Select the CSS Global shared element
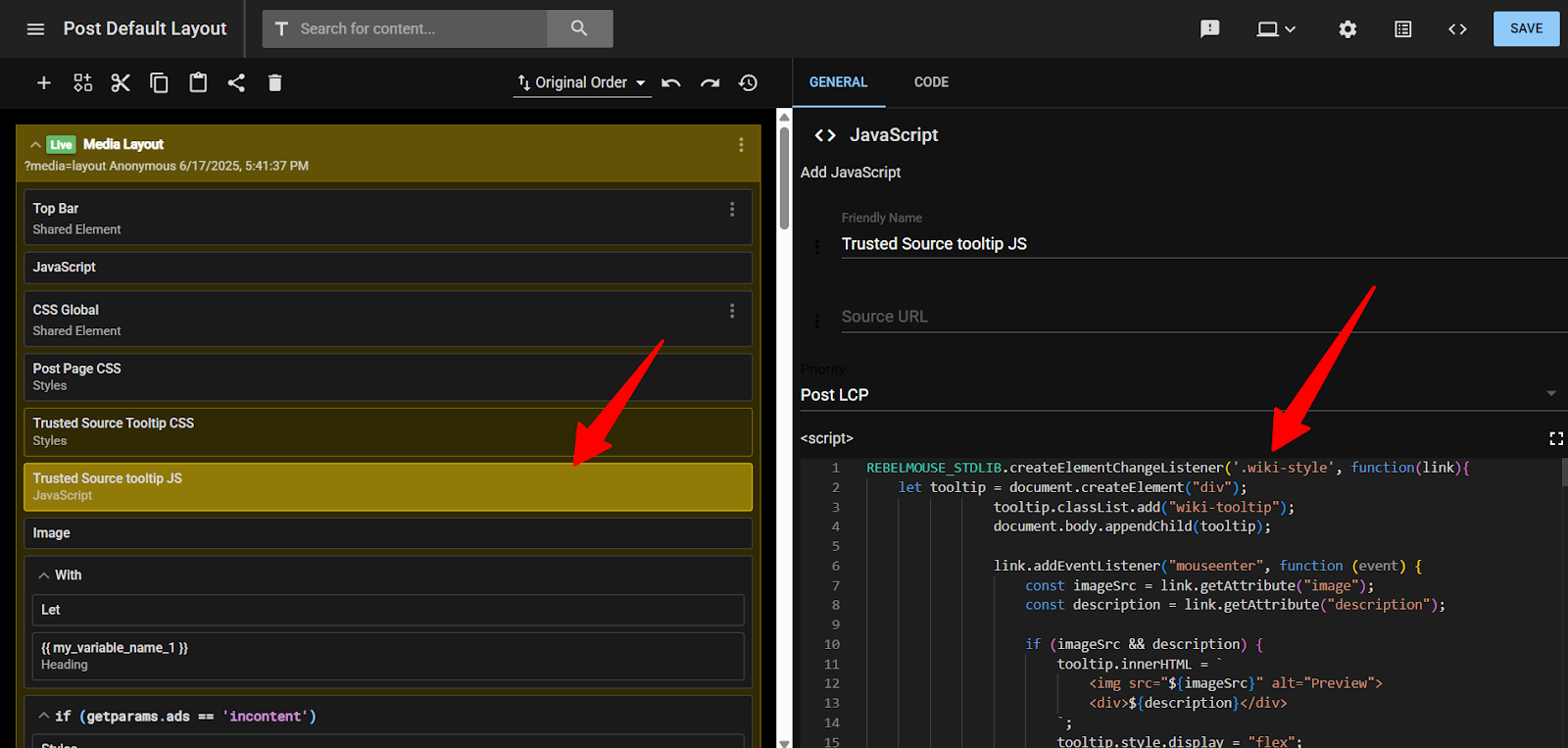 coord(388,320)
